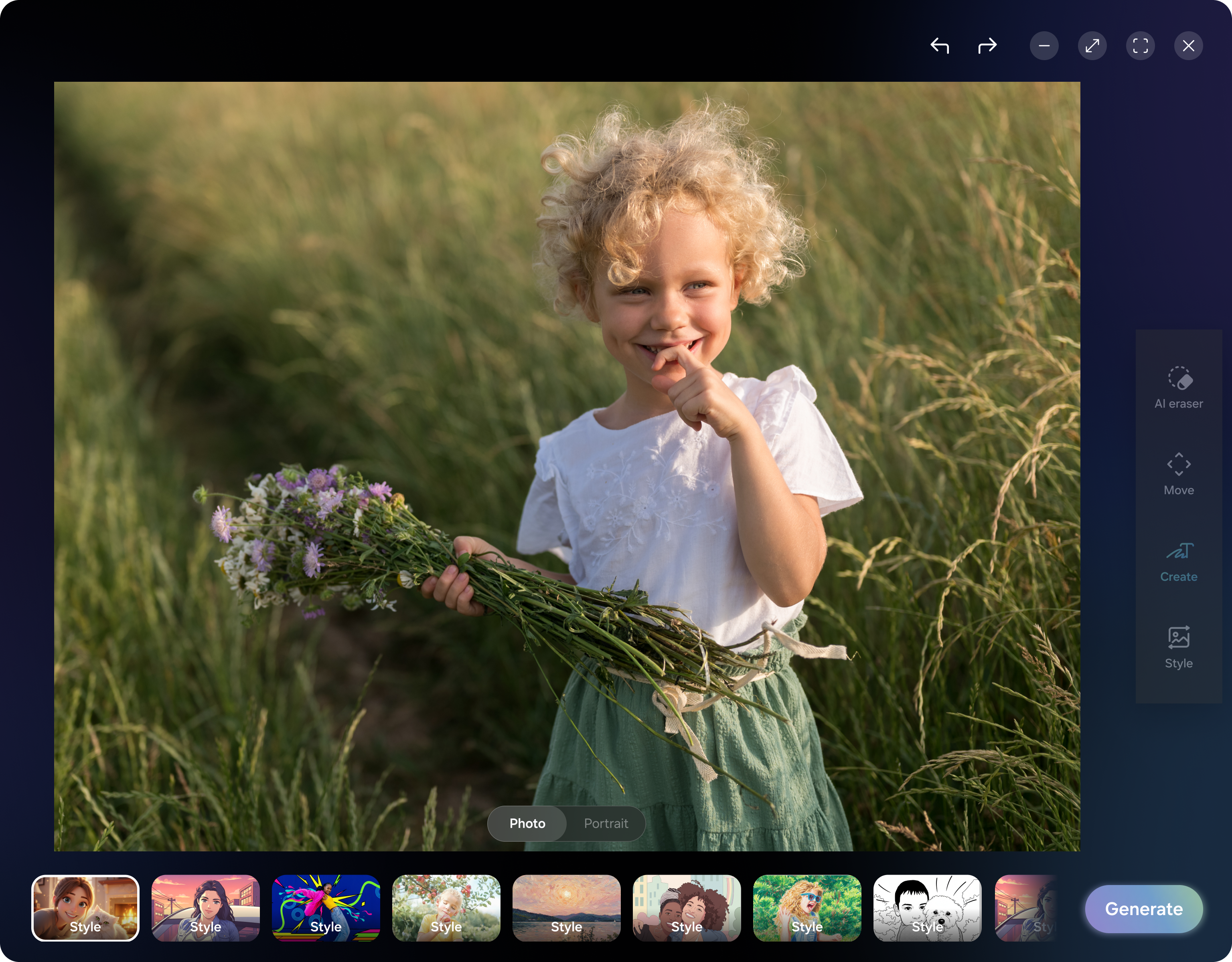The height and width of the screenshot is (962, 1232).
Task: Choose the black-and-white sketch with dog style
Action: click(927, 908)
